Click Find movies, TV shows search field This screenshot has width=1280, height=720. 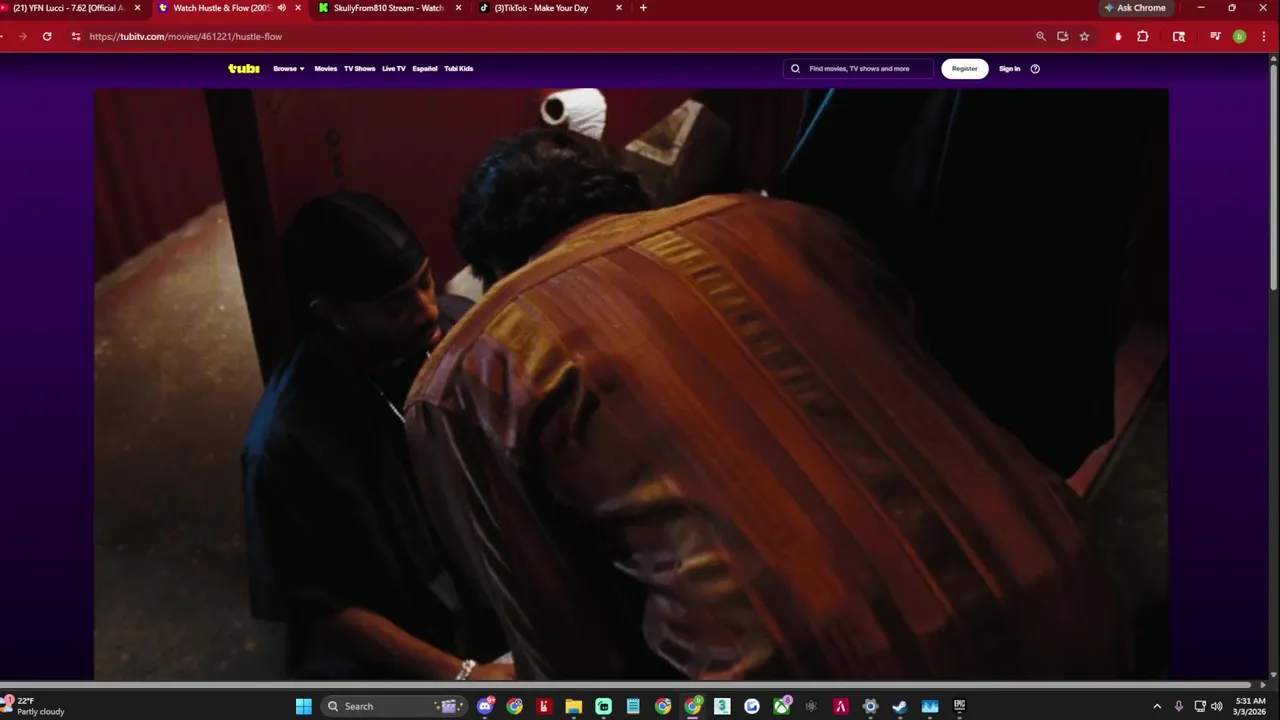pyautogui.click(x=859, y=69)
